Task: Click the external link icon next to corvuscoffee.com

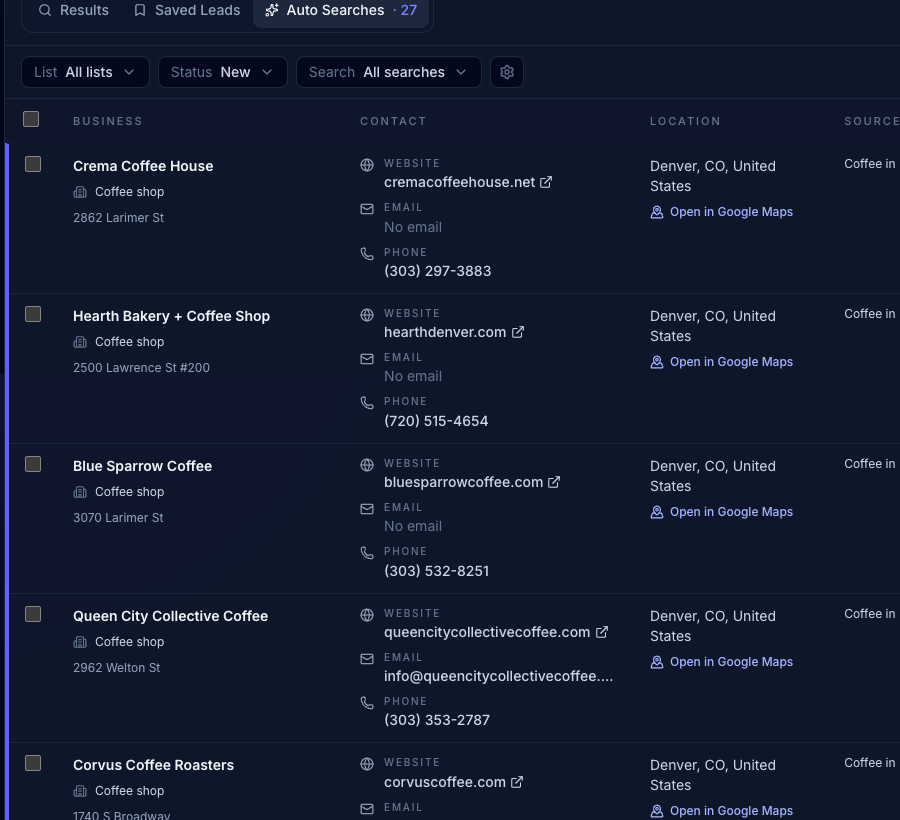Action: click(x=517, y=782)
